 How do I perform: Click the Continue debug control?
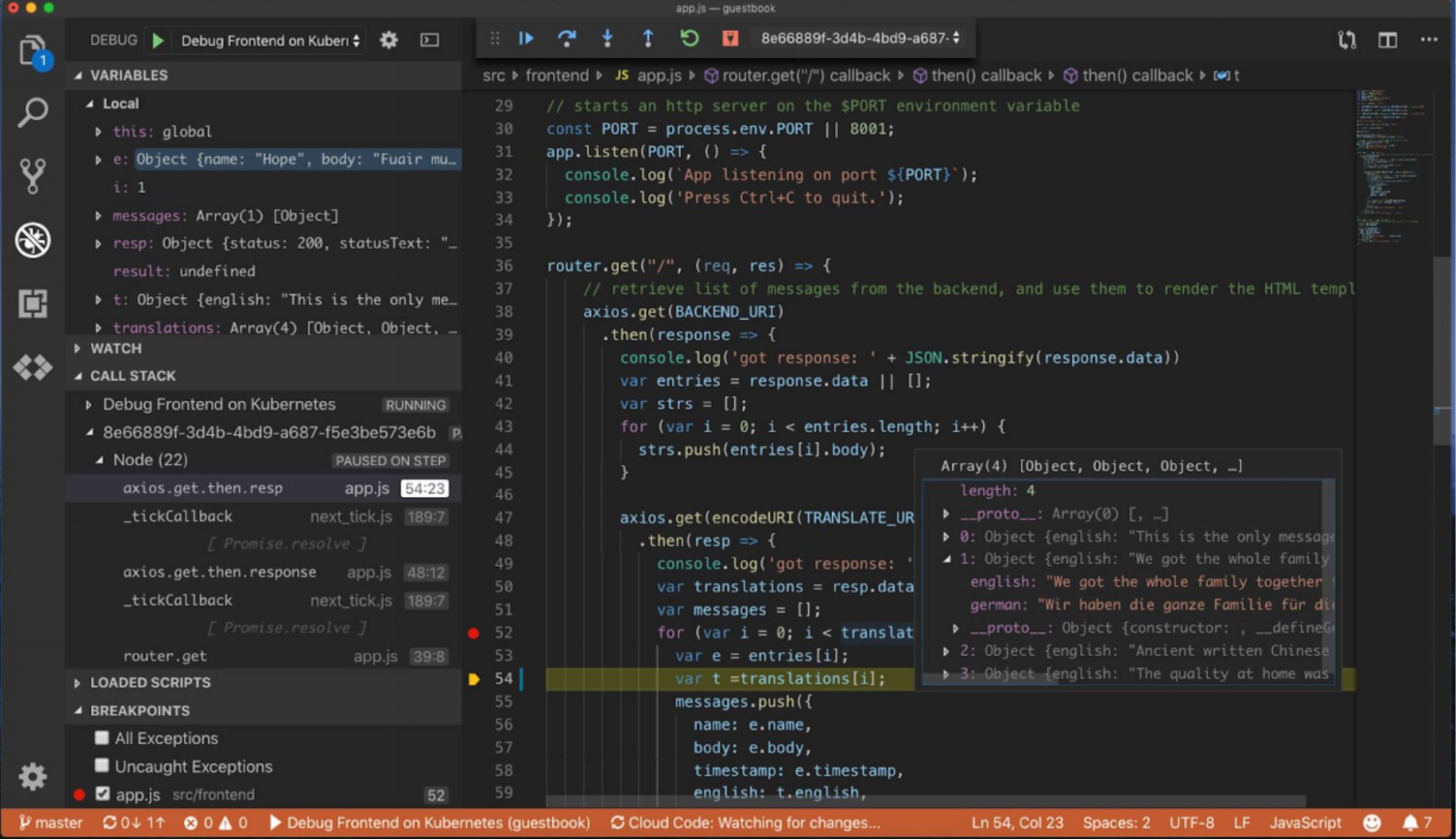tap(526, 39)
